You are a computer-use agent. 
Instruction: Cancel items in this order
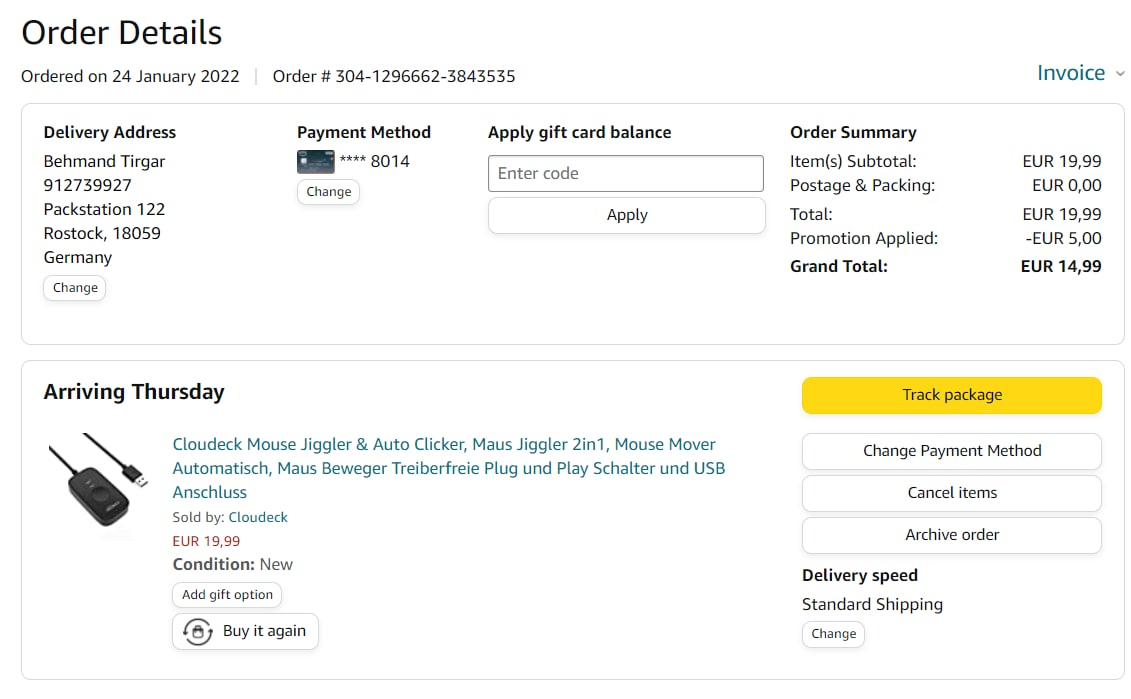[x=951, y=493]
